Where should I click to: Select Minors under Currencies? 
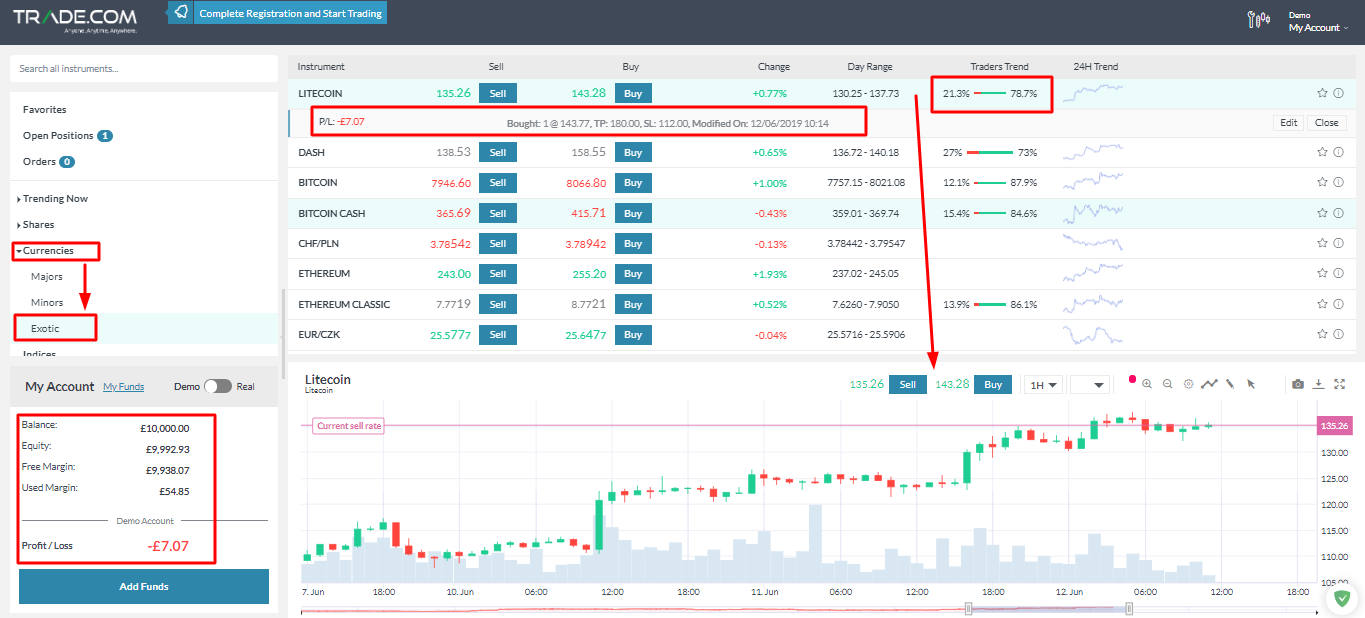pos(47,302)
